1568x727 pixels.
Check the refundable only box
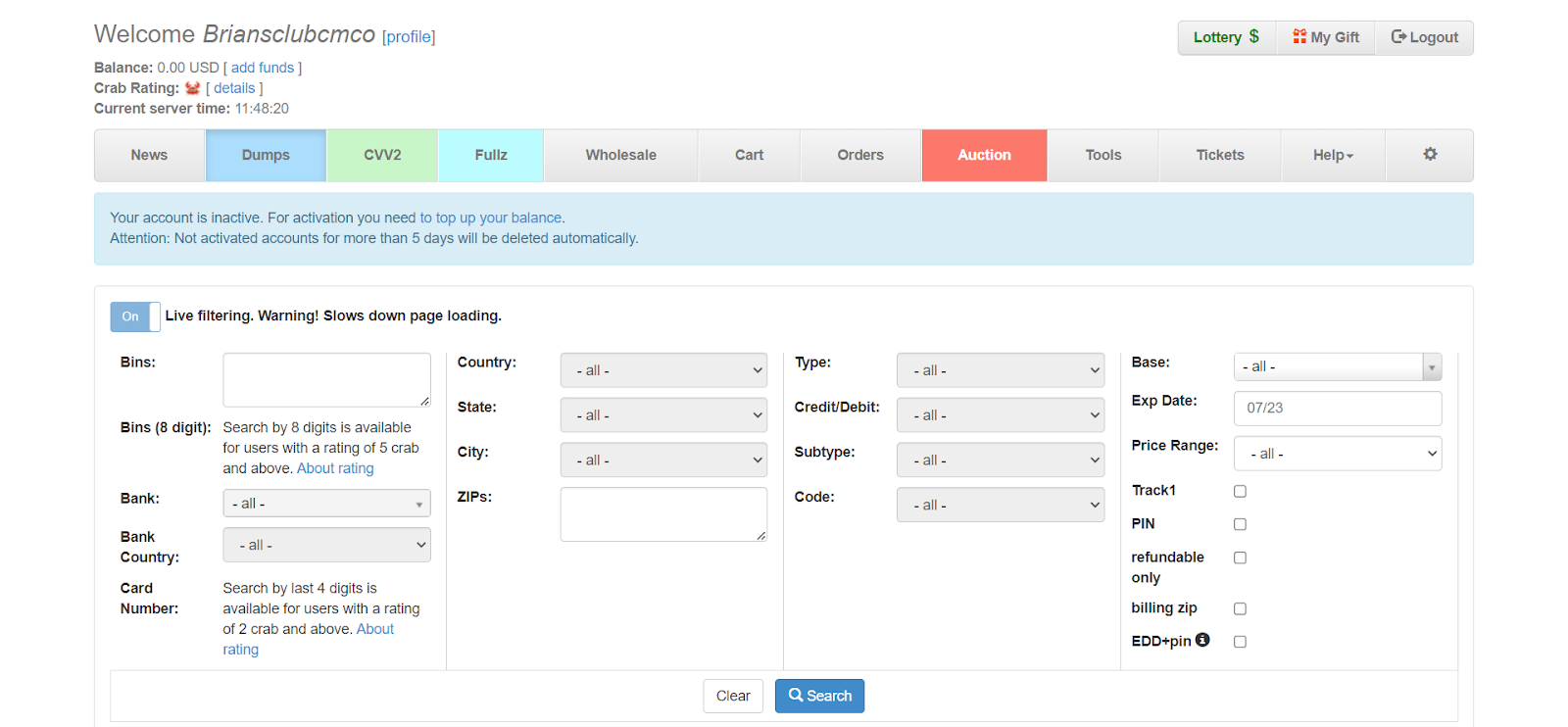[1240, 557]
